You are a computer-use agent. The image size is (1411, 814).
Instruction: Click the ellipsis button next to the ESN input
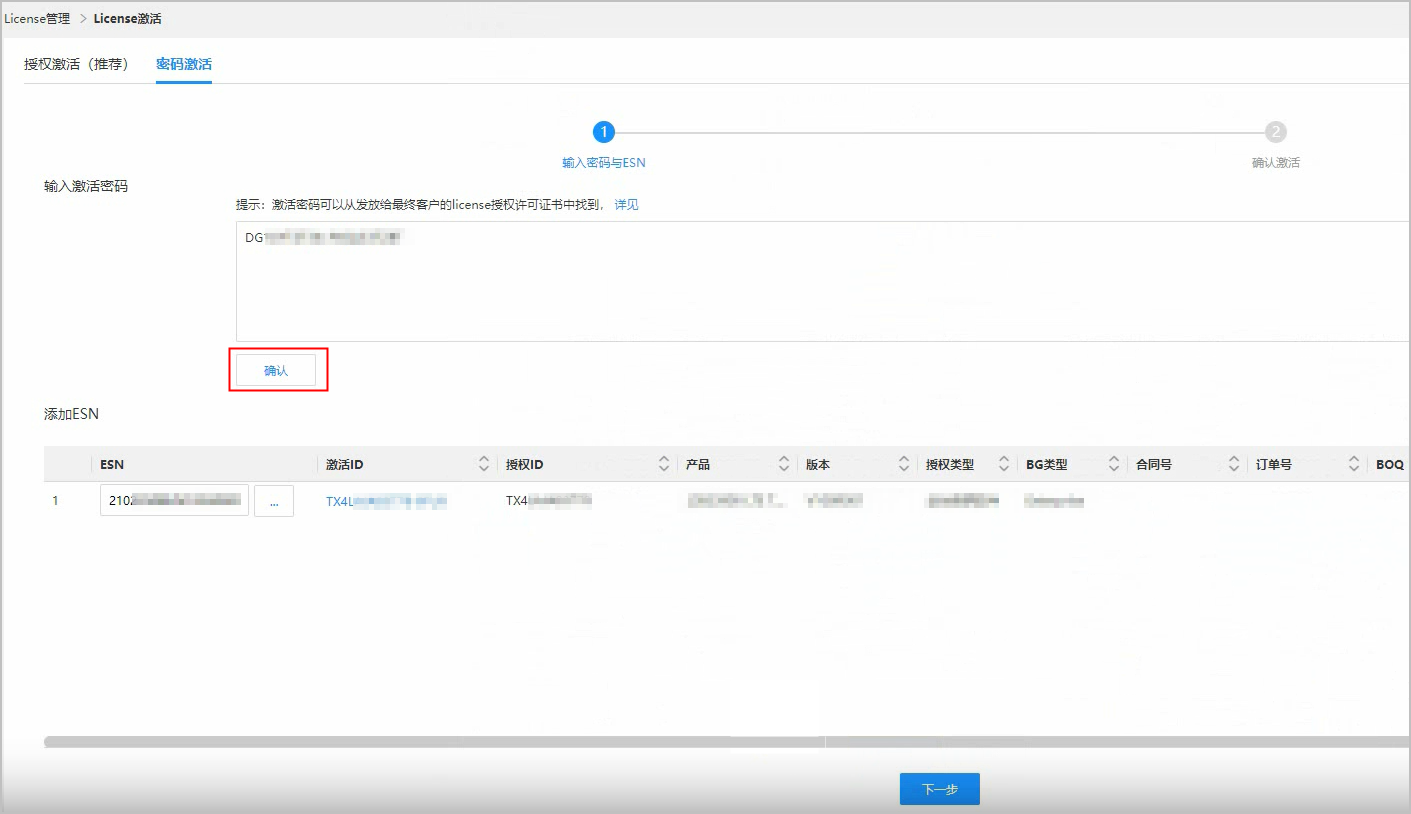[x=273, y=500]
